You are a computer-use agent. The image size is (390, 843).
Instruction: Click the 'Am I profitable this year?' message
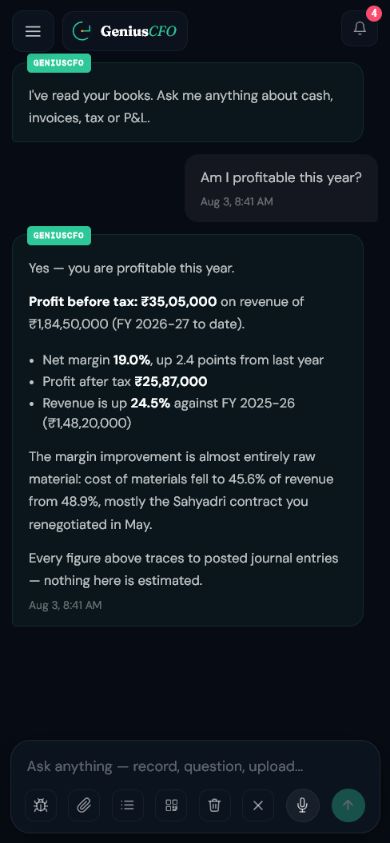pyautogui.click(x=281, y=178)
